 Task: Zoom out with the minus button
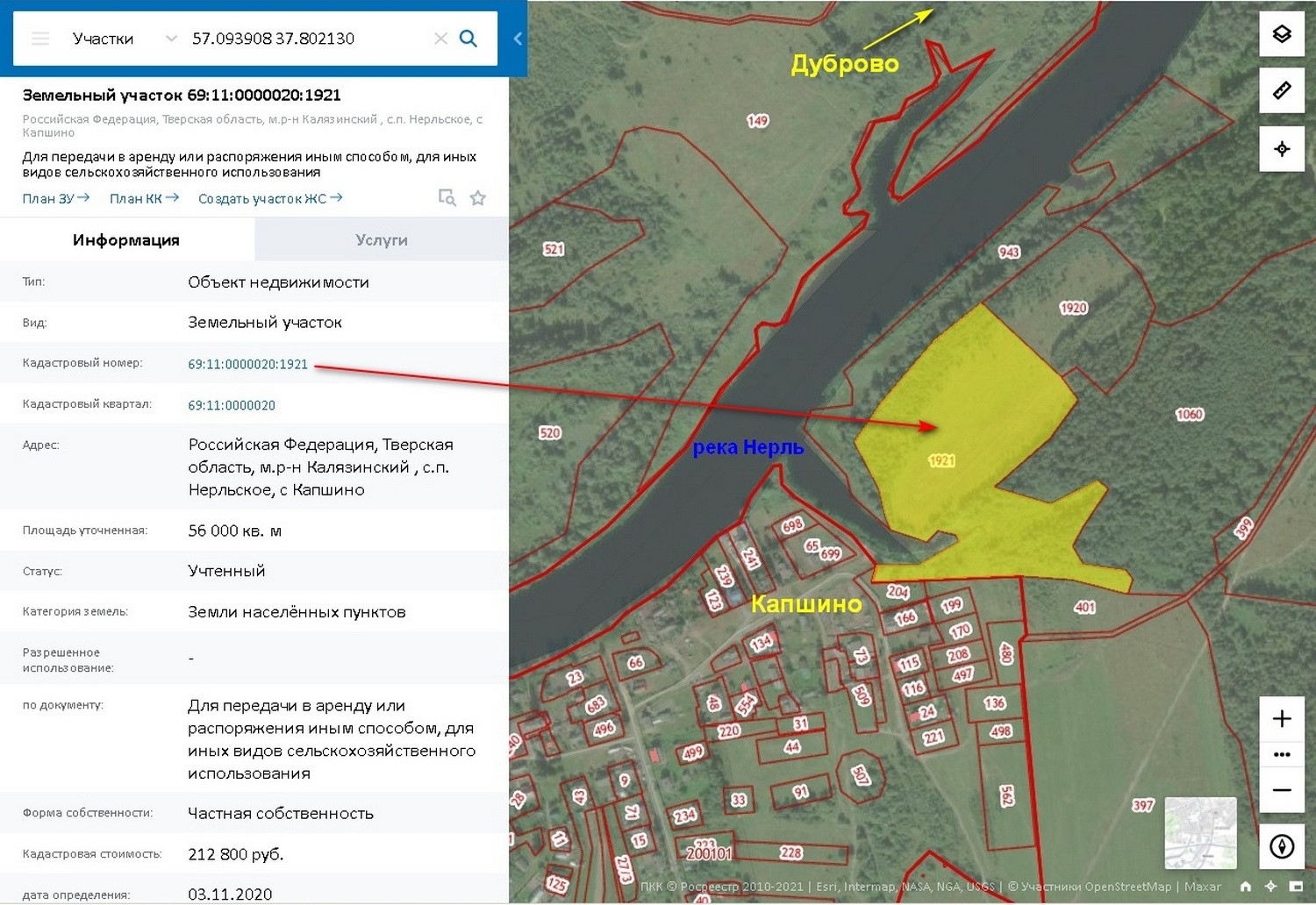click(x=1282, y=790)
